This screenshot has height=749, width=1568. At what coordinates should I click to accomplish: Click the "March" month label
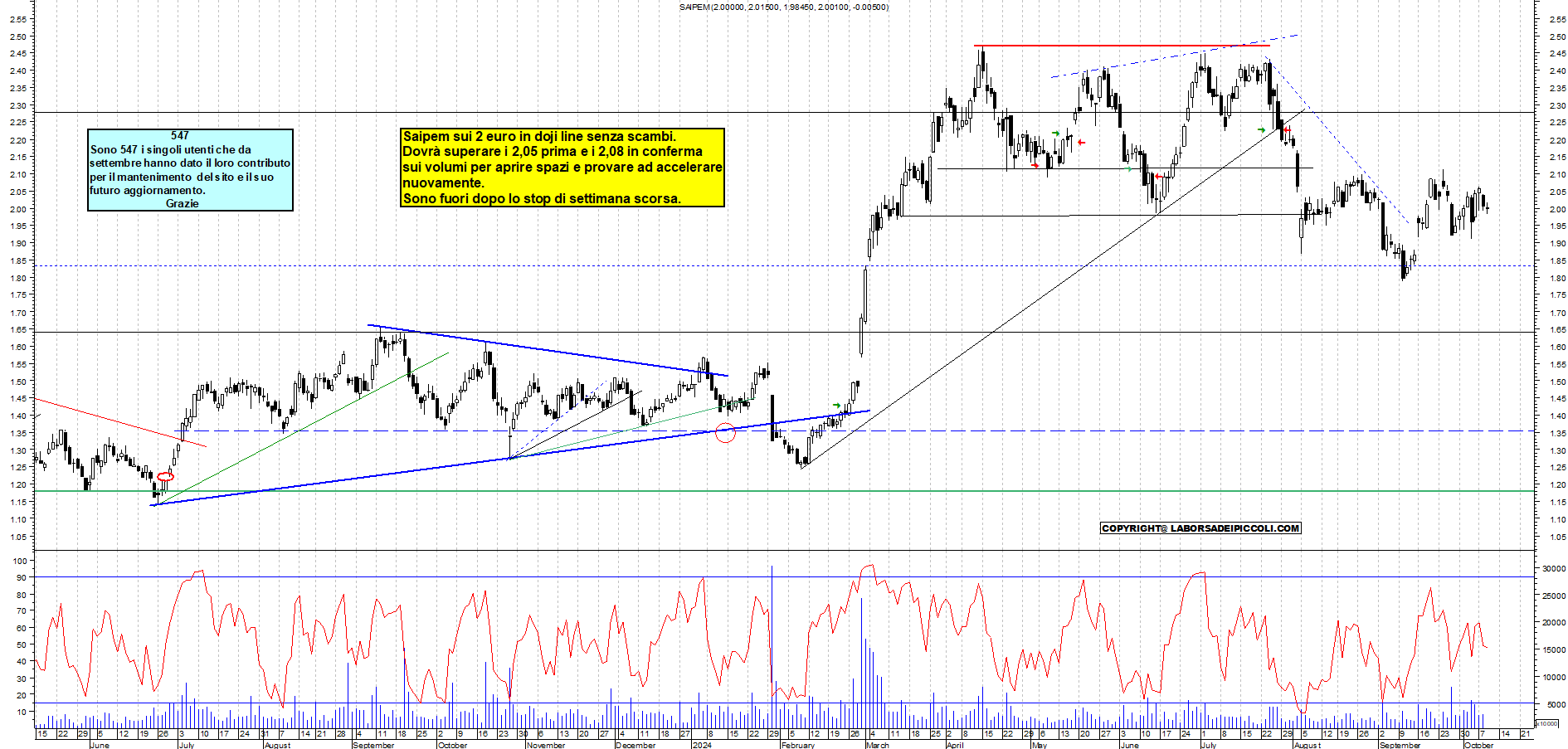pyautogui.click(x=877, y=745)
